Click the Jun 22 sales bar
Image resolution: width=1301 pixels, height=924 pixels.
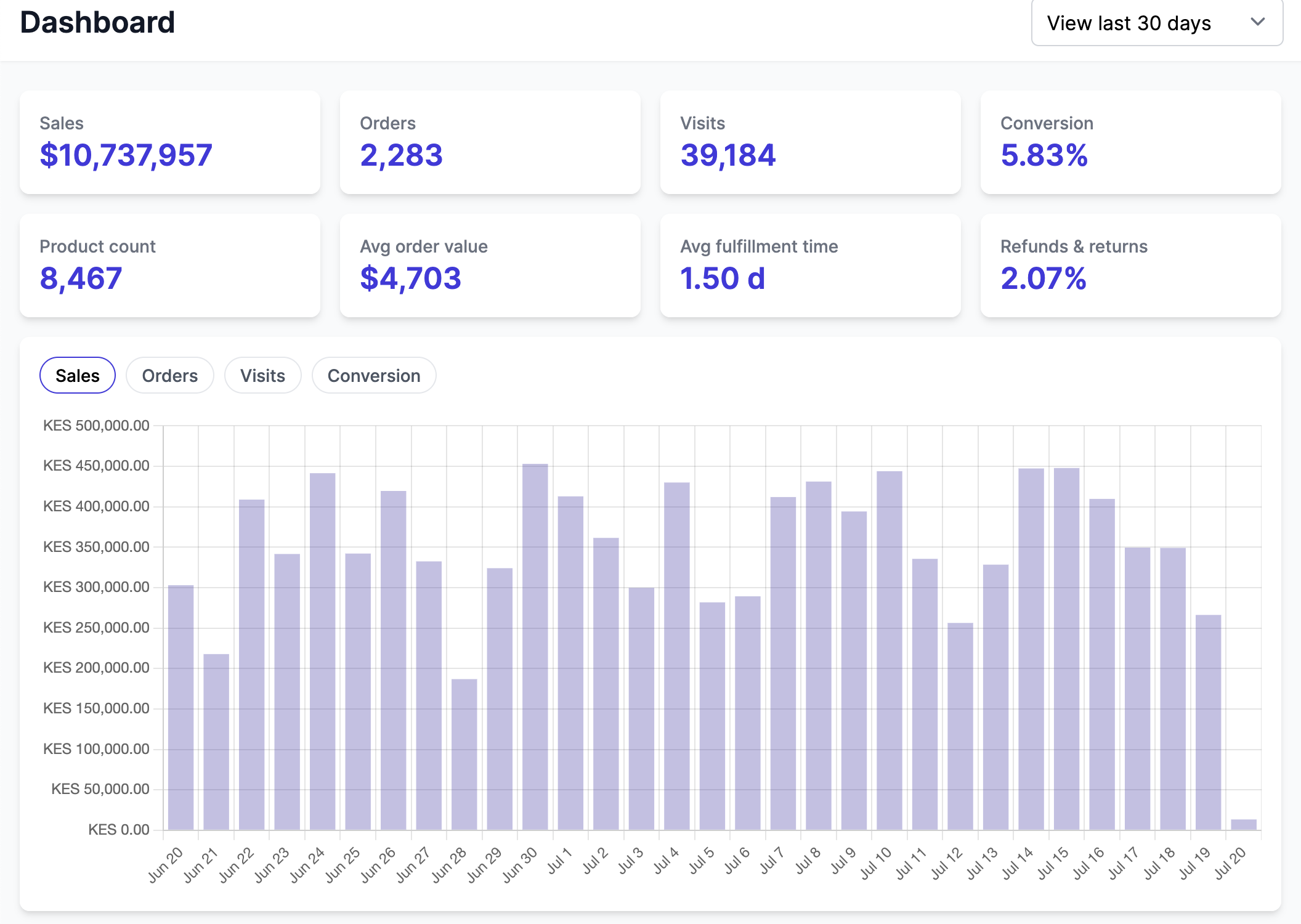click(x=252, y=665)
